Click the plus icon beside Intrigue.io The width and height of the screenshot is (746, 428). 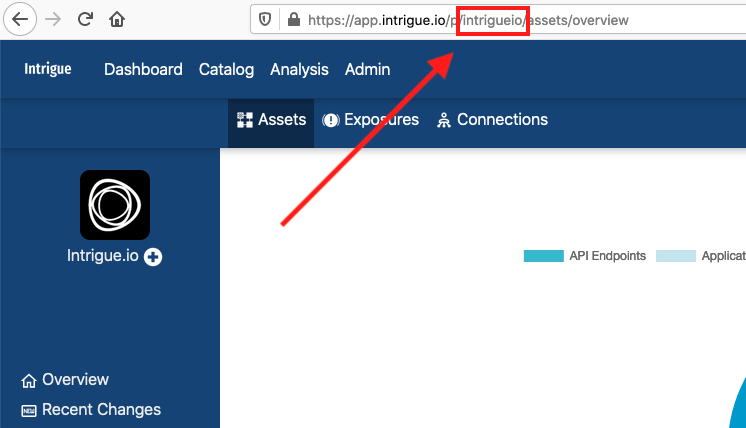pyautogui.click(x=153, y=257)
